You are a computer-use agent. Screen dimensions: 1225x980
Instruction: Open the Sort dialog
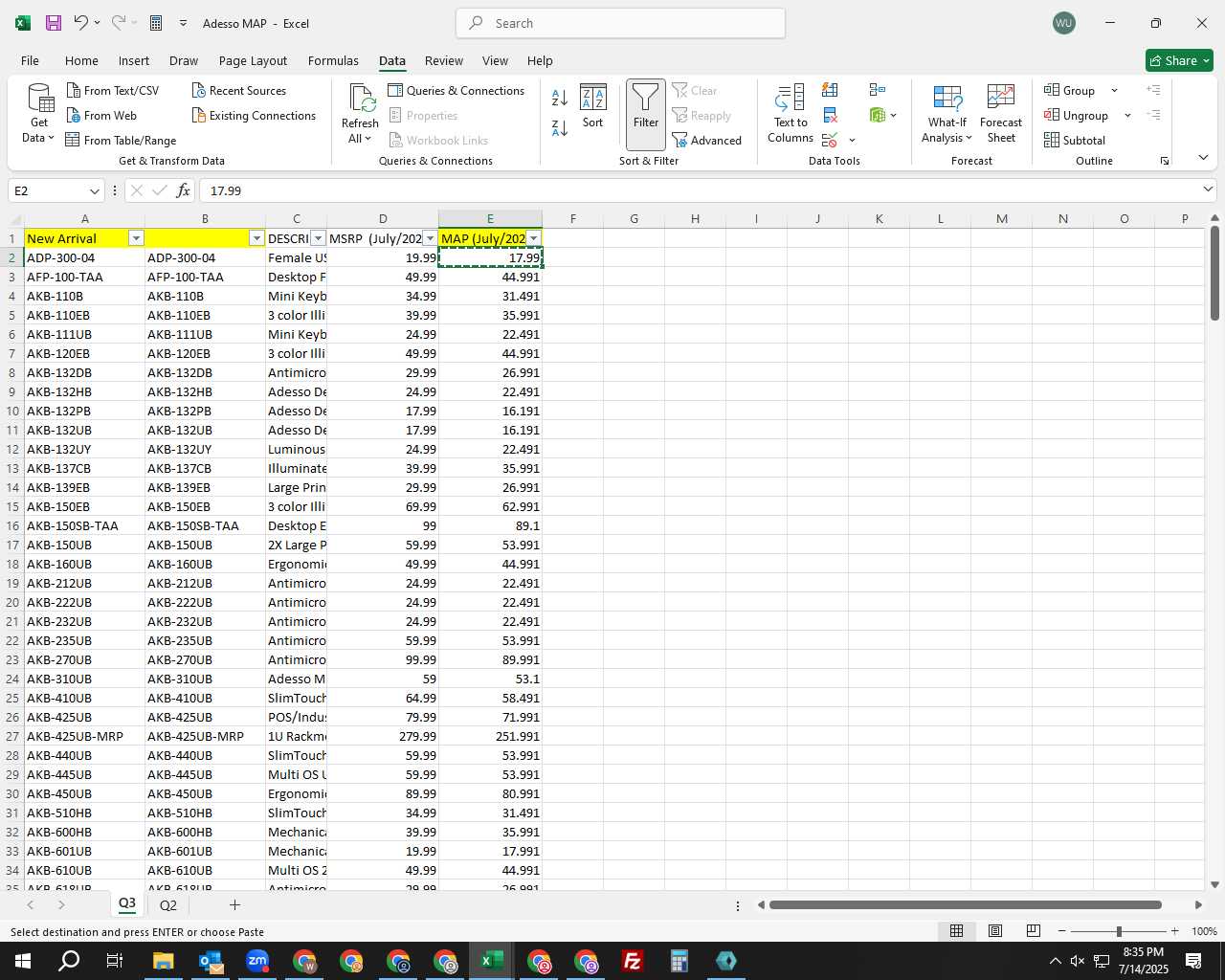pyautogui.click(x=593, y=106)
